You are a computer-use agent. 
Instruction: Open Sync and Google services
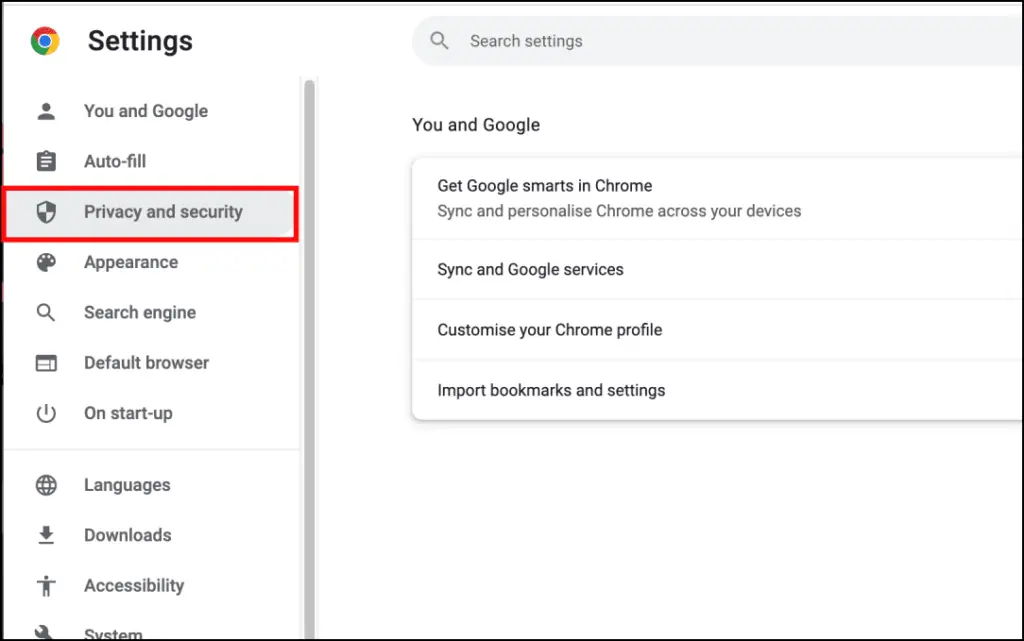718,270
